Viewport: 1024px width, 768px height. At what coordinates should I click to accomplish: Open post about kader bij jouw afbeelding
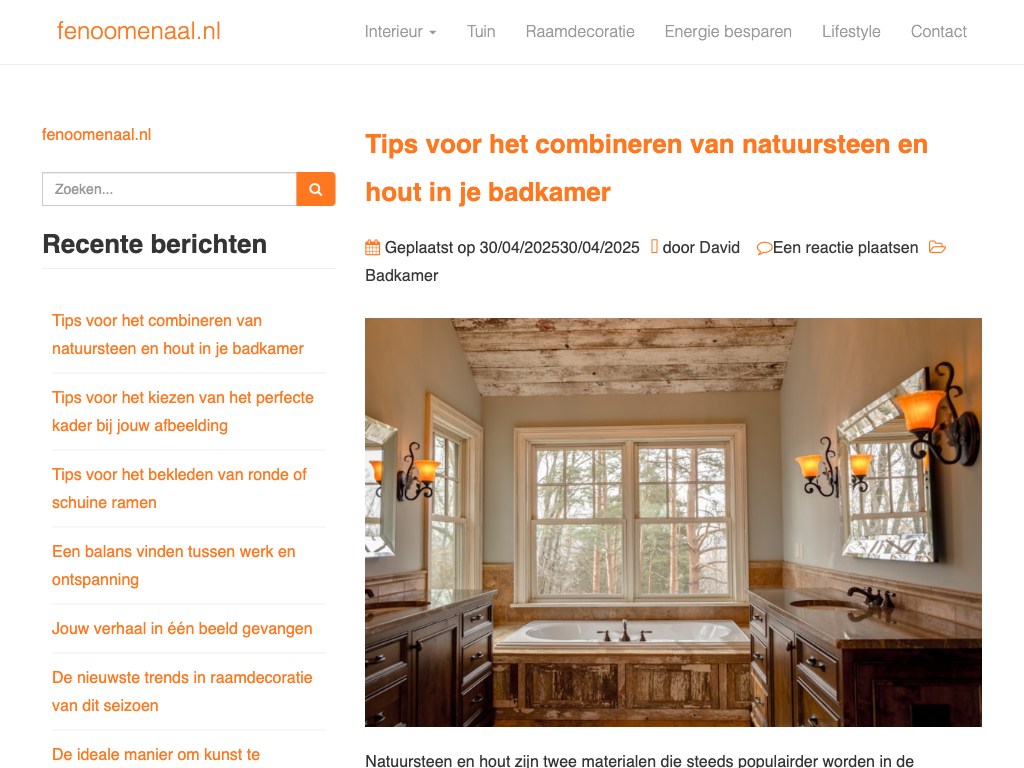point(183,411)
